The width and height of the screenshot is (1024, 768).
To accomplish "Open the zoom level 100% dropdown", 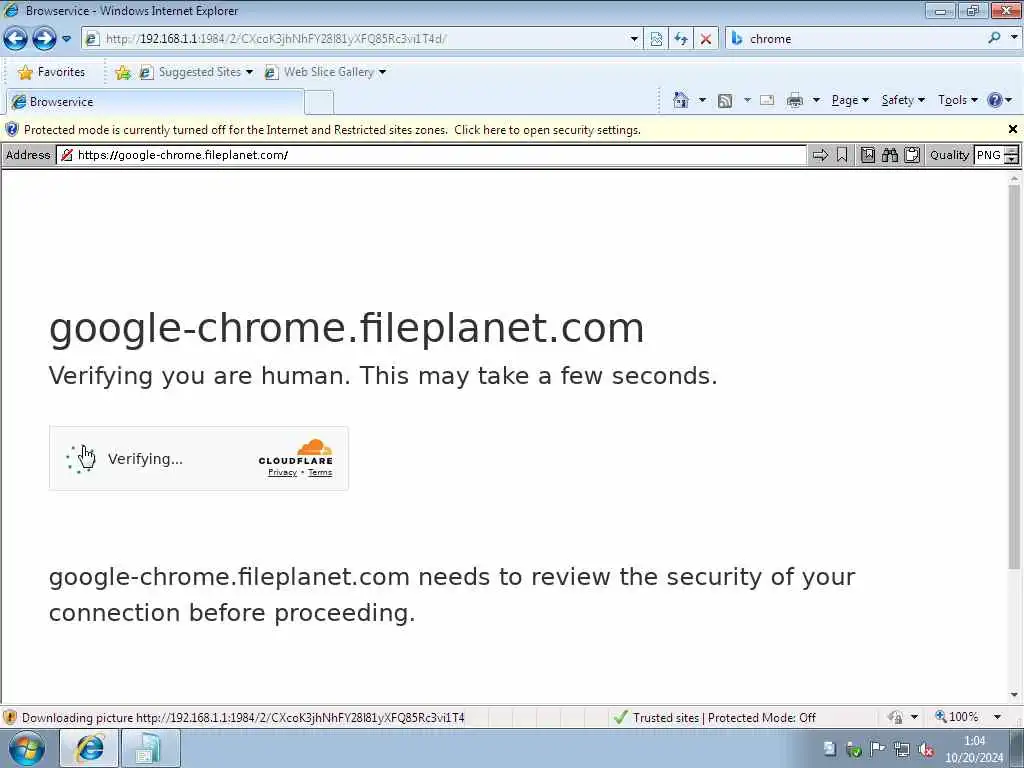I will pyautogui.click(x=997, y=717).
